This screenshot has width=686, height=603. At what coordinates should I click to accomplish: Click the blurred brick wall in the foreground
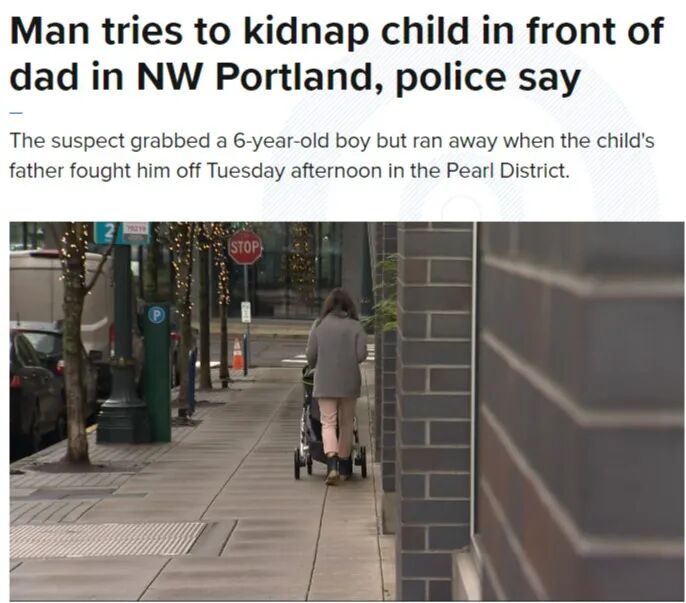[x=580, y=411]
